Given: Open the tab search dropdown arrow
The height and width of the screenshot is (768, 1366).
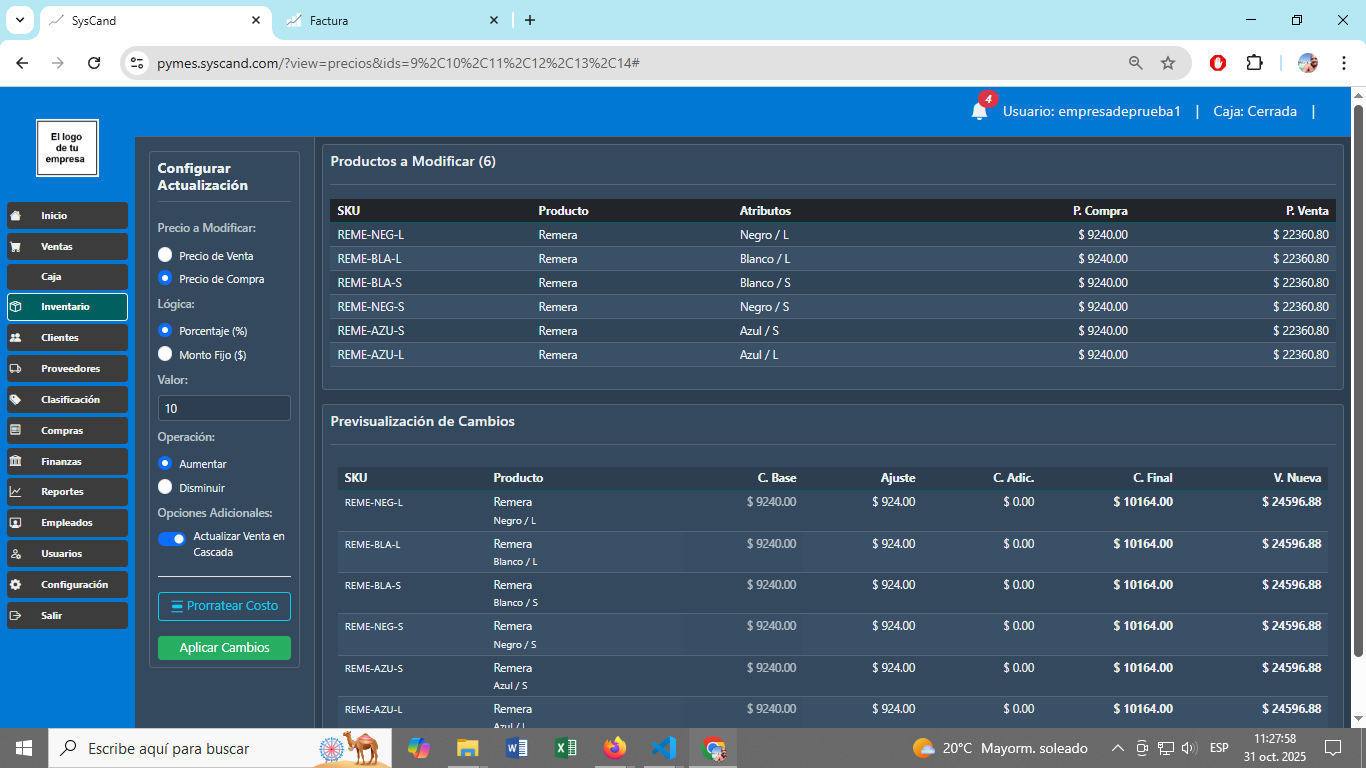Looking at the screenshot, I should 19,20.
